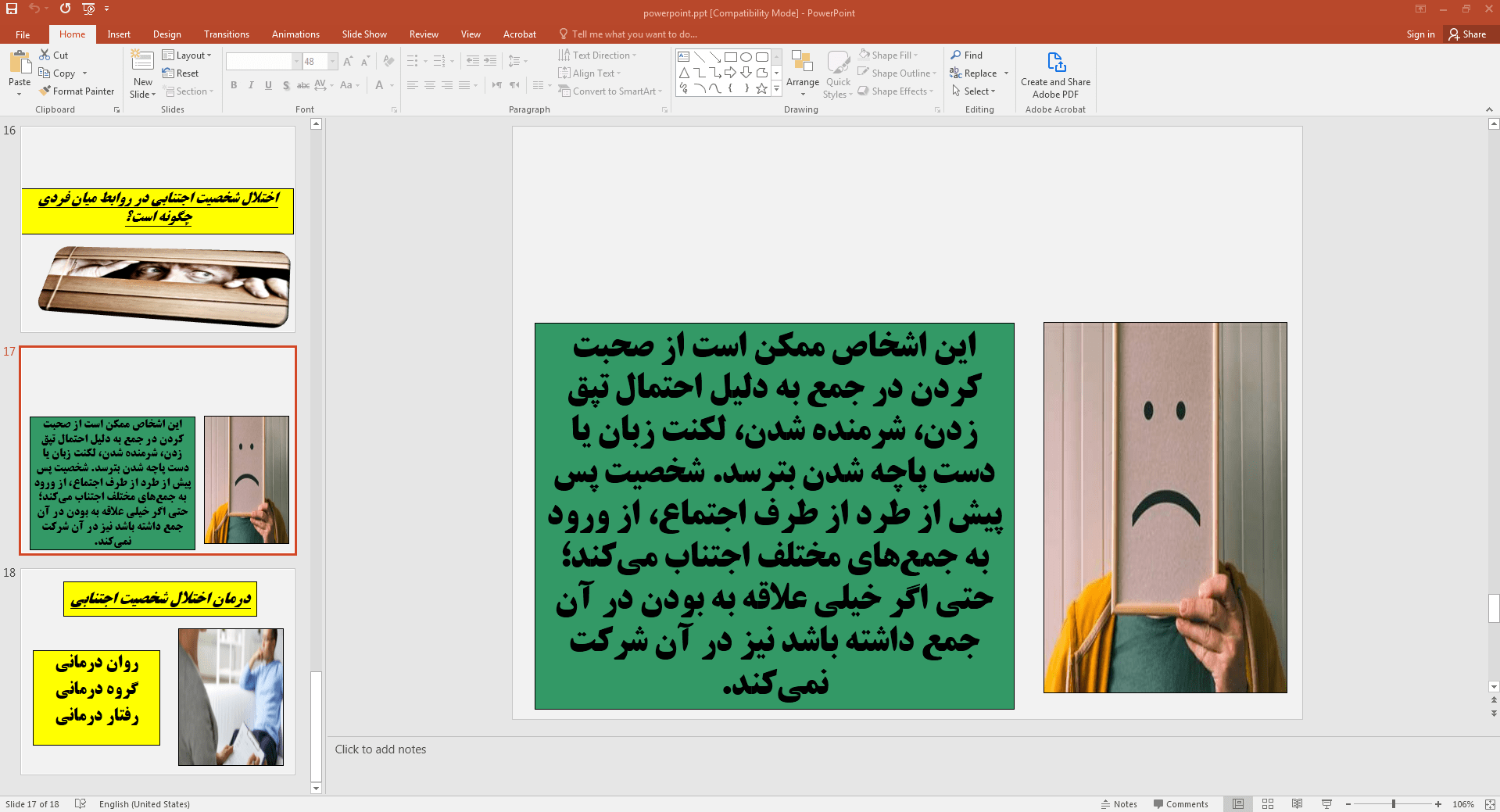Click Sign in link
Viewport: 1500px width, 812px height.
coord(1420,34)
